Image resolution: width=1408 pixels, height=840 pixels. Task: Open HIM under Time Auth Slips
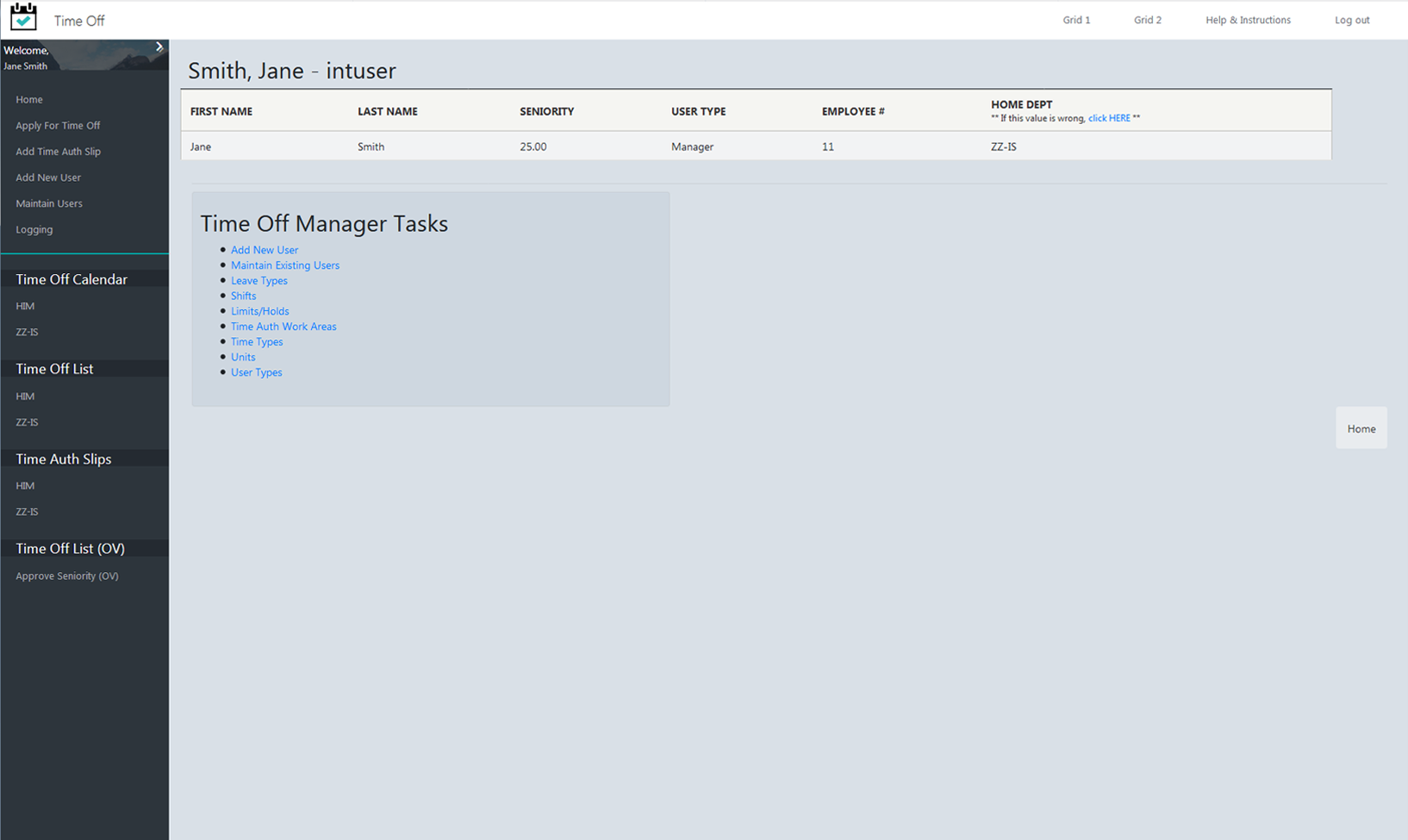click(x=25, y=485)
